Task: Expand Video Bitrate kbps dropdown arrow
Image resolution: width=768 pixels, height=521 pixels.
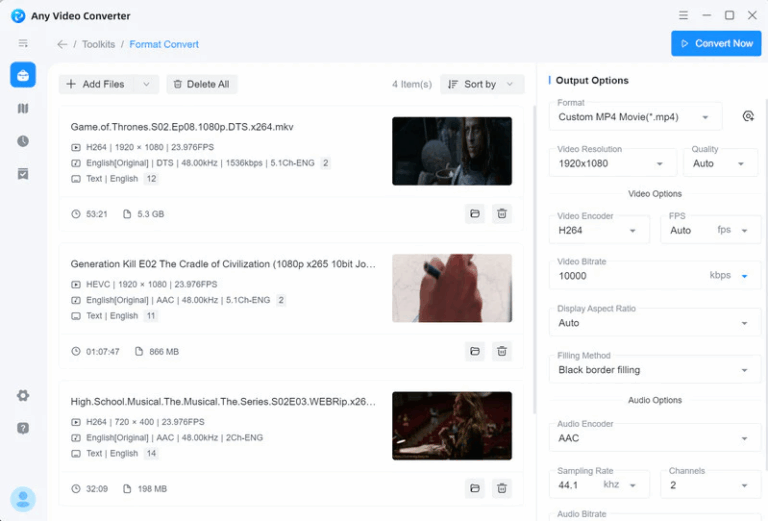Action: [x=744, y=276]
